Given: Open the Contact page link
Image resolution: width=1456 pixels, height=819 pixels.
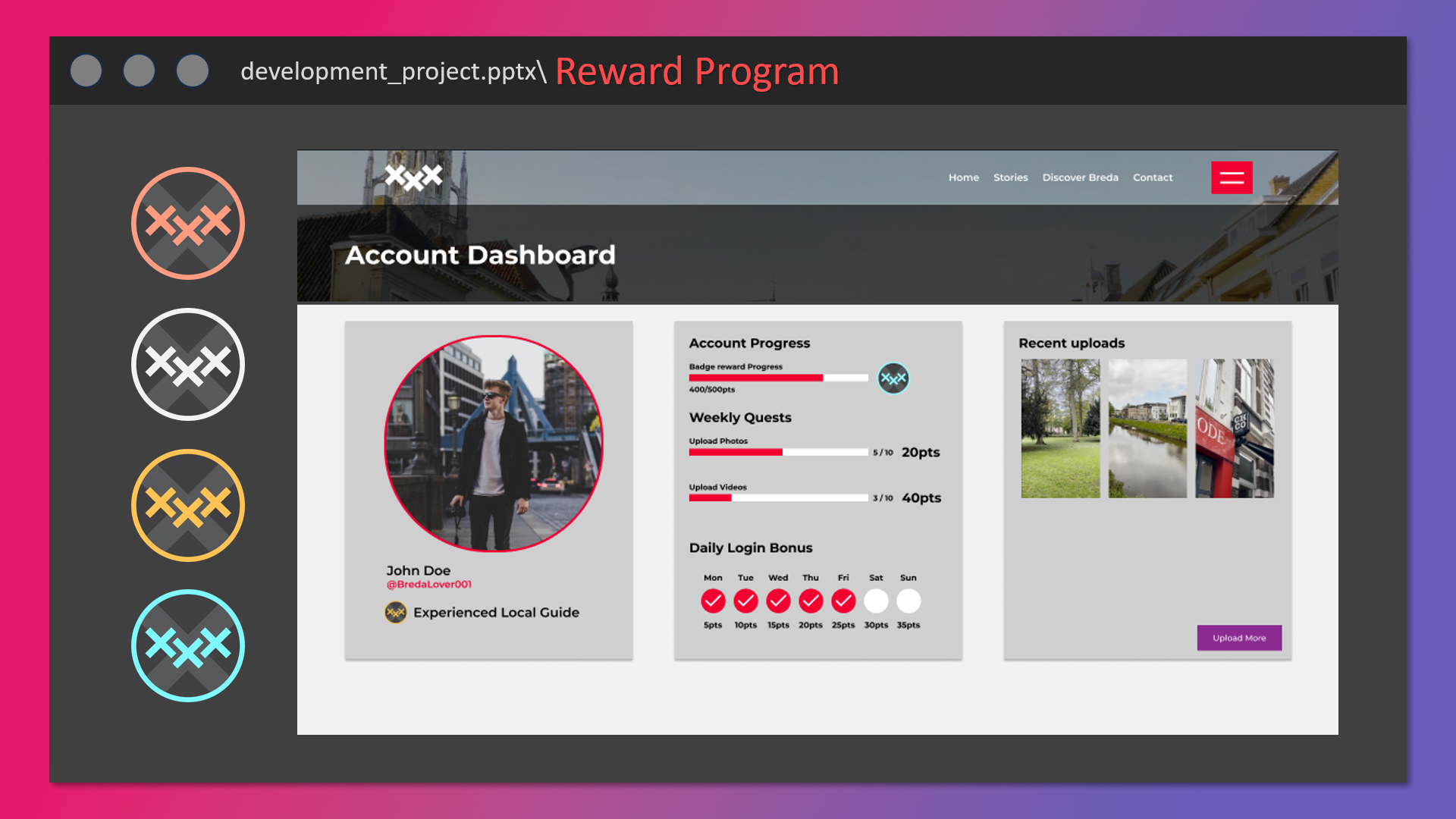Looking at the screenshot, I should pyautogui.click(x=1153, y=177).
